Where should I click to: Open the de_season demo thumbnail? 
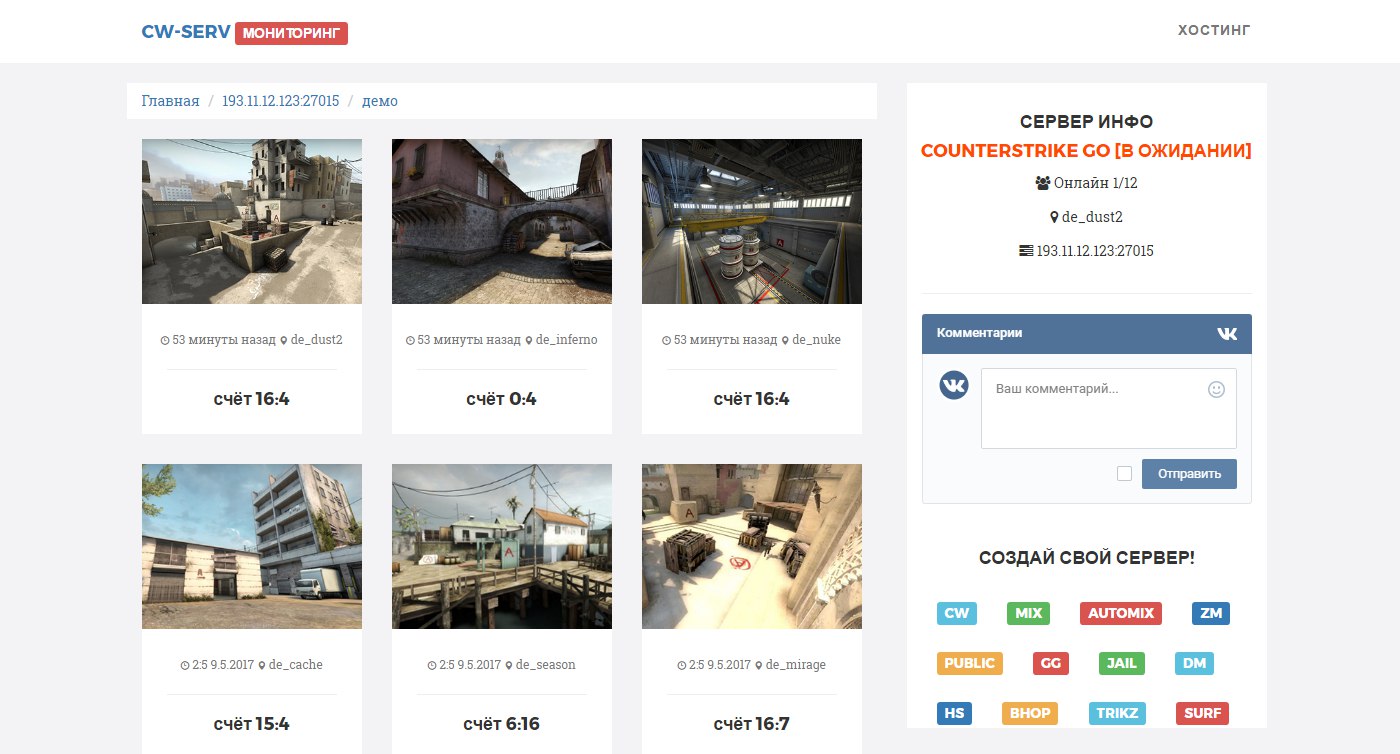pyautogui.click(x=502, y=546)
